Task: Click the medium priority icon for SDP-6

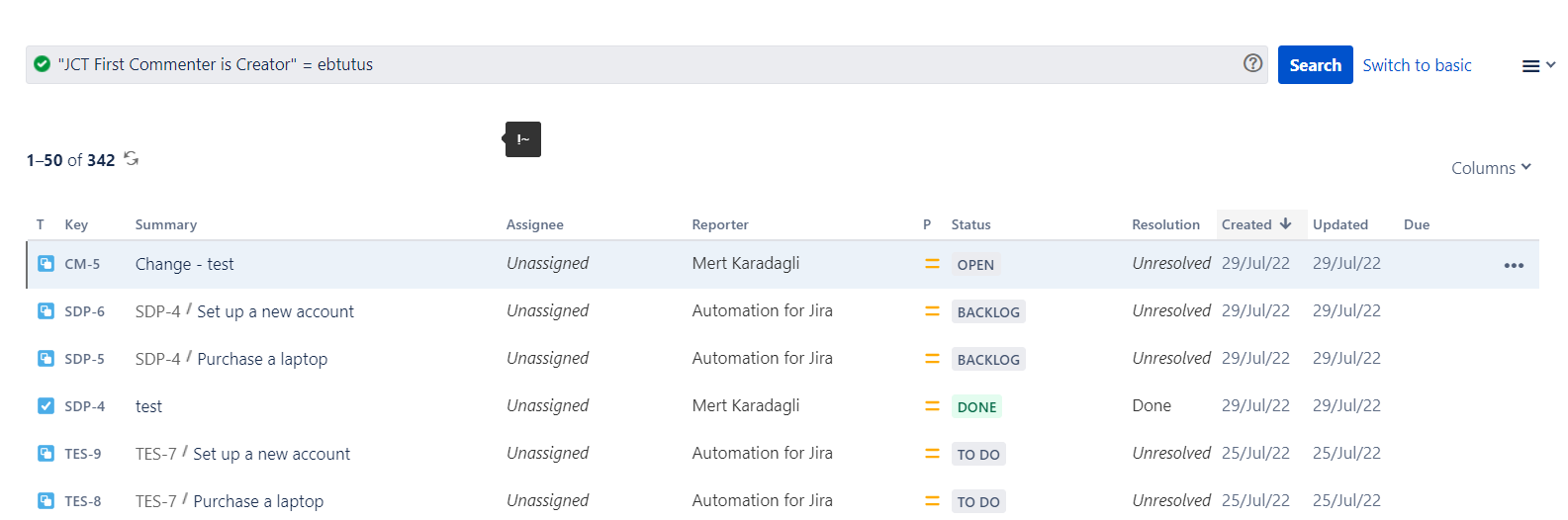Action: coord(932,311)
